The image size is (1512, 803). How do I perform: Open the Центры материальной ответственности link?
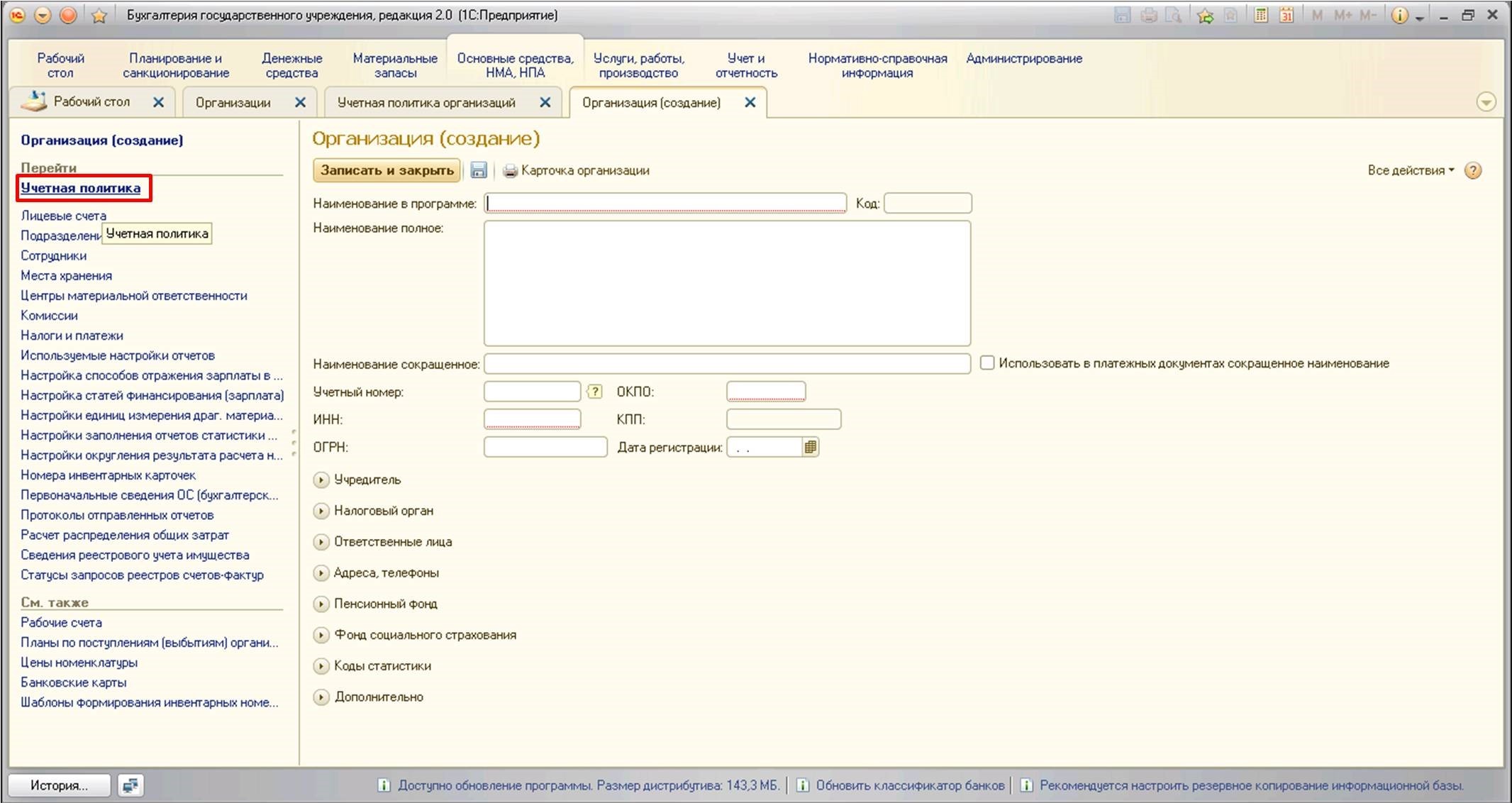click(x=134, y=296)
